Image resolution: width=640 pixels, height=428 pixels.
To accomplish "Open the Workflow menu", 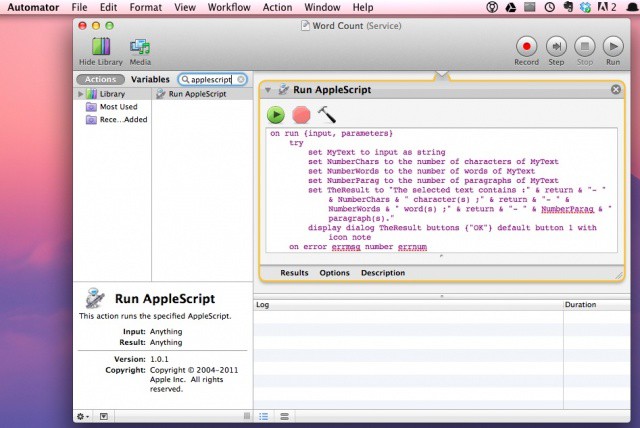I will click(230, 7).
